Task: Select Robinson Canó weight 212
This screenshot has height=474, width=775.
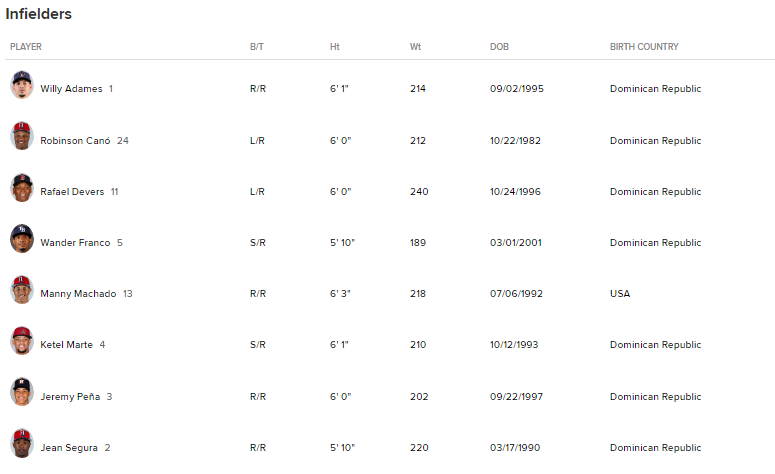Action: click(x=418, y=141)
